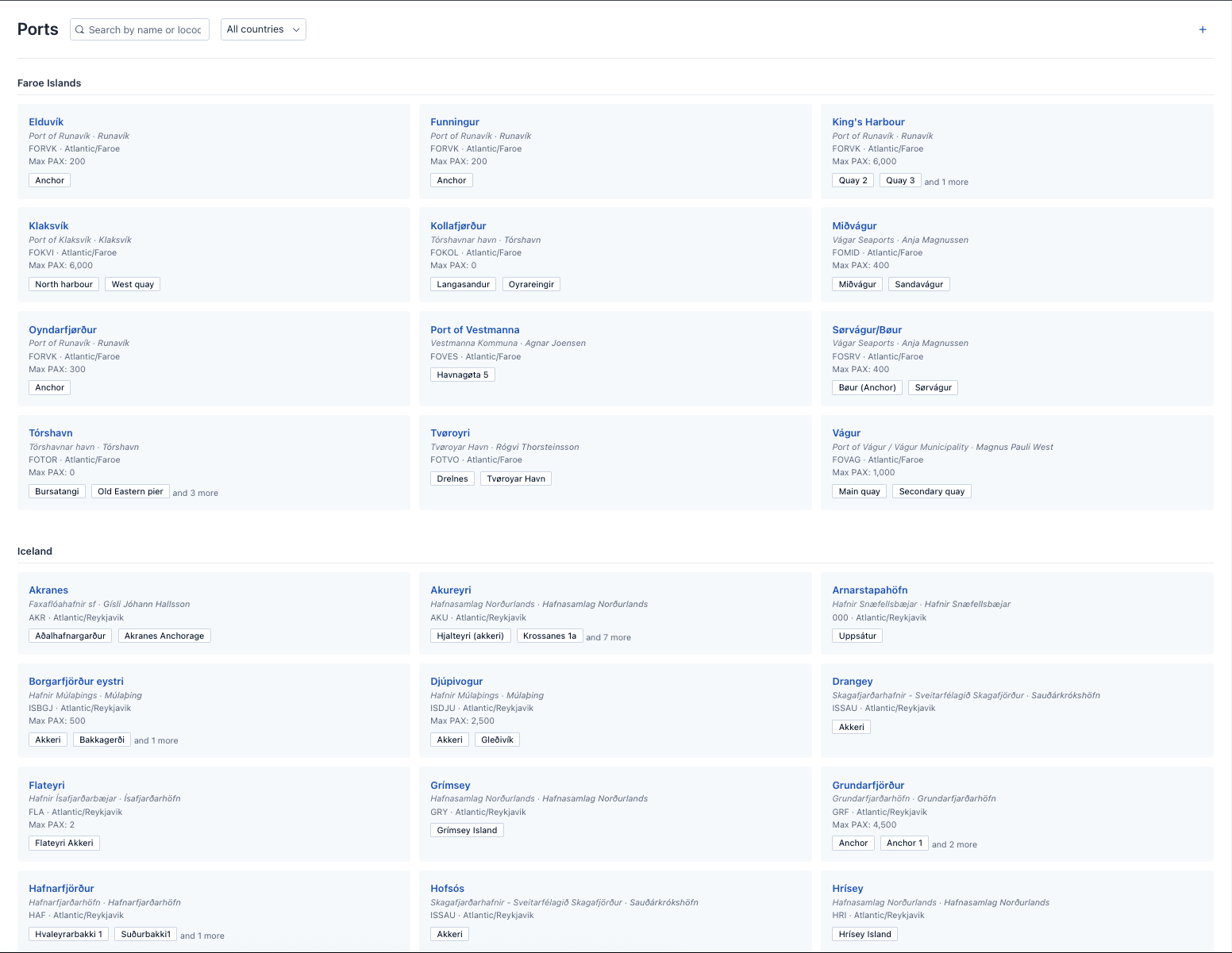Select the Krossanes 1a berth tag

(x=549, y=636)
